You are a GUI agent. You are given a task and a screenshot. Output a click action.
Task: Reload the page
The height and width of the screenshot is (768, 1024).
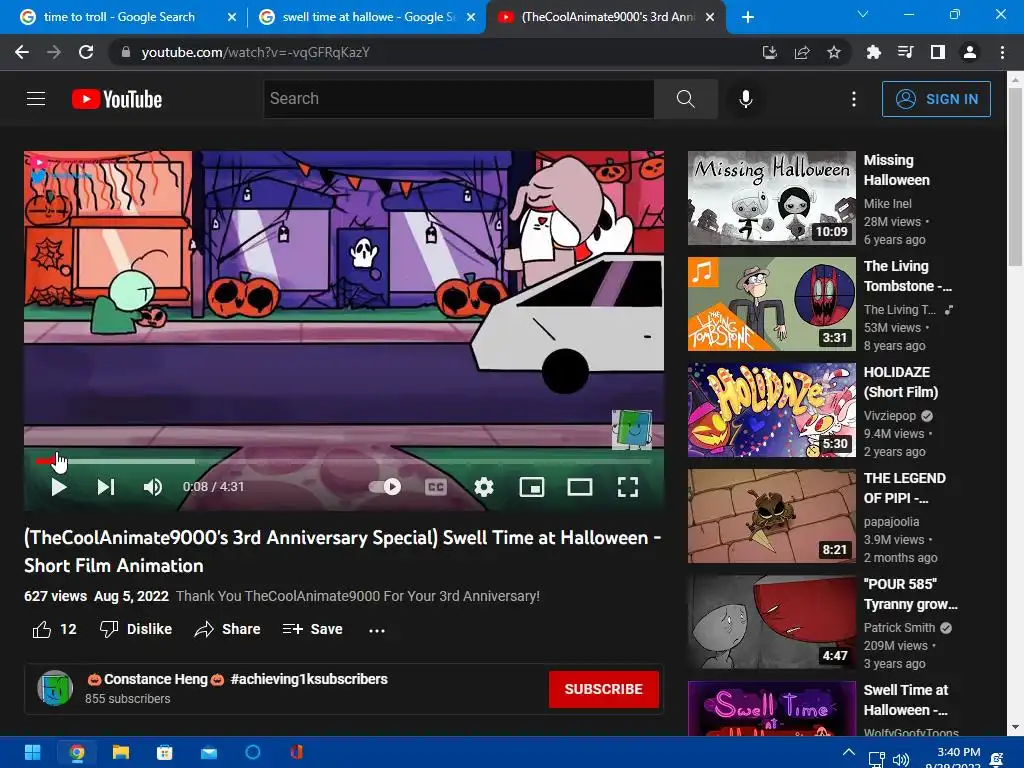click(x=86, y=52)
